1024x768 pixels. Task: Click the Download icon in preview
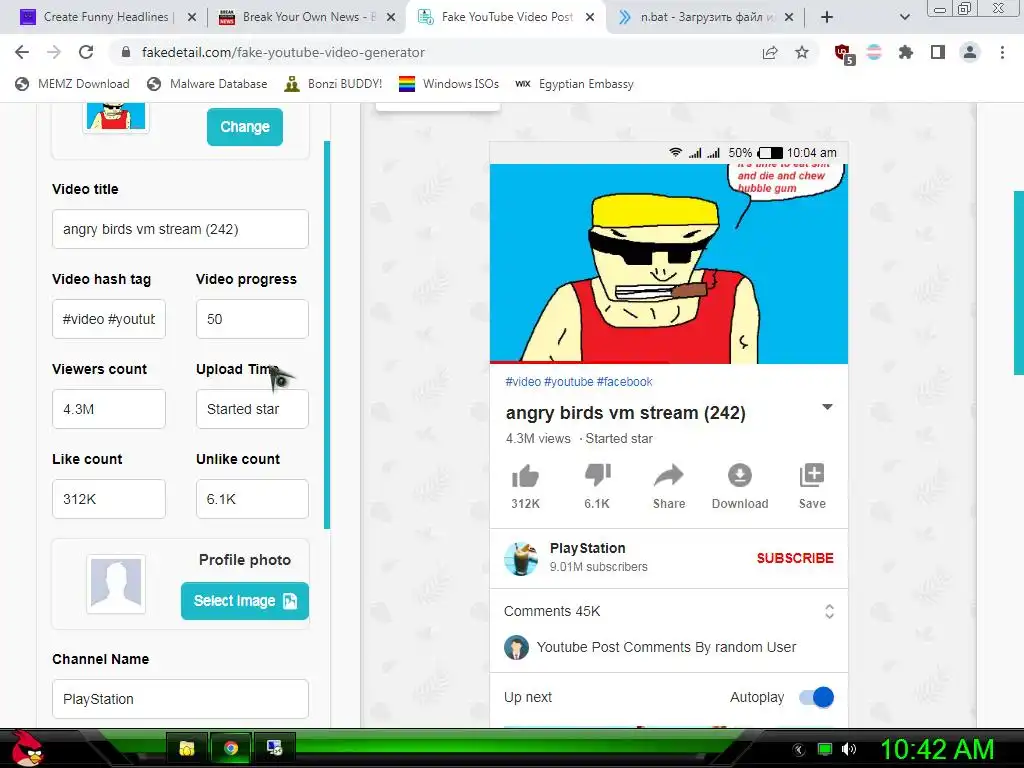740,475
